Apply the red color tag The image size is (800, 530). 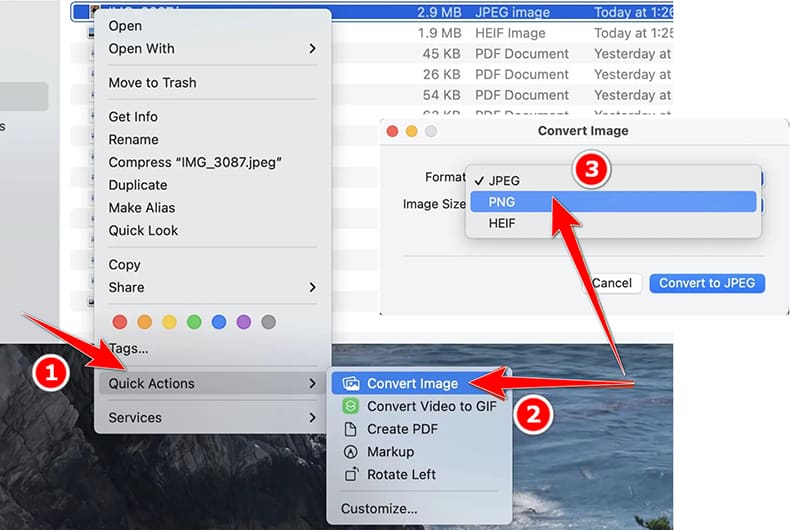point(120,322)
